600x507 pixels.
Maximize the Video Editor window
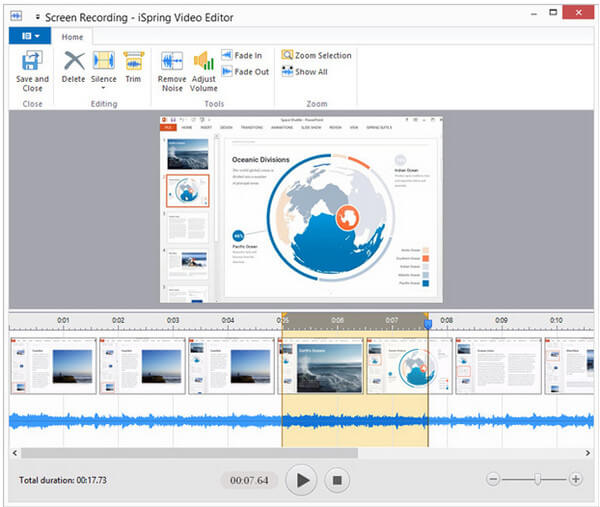coord(553,12)
